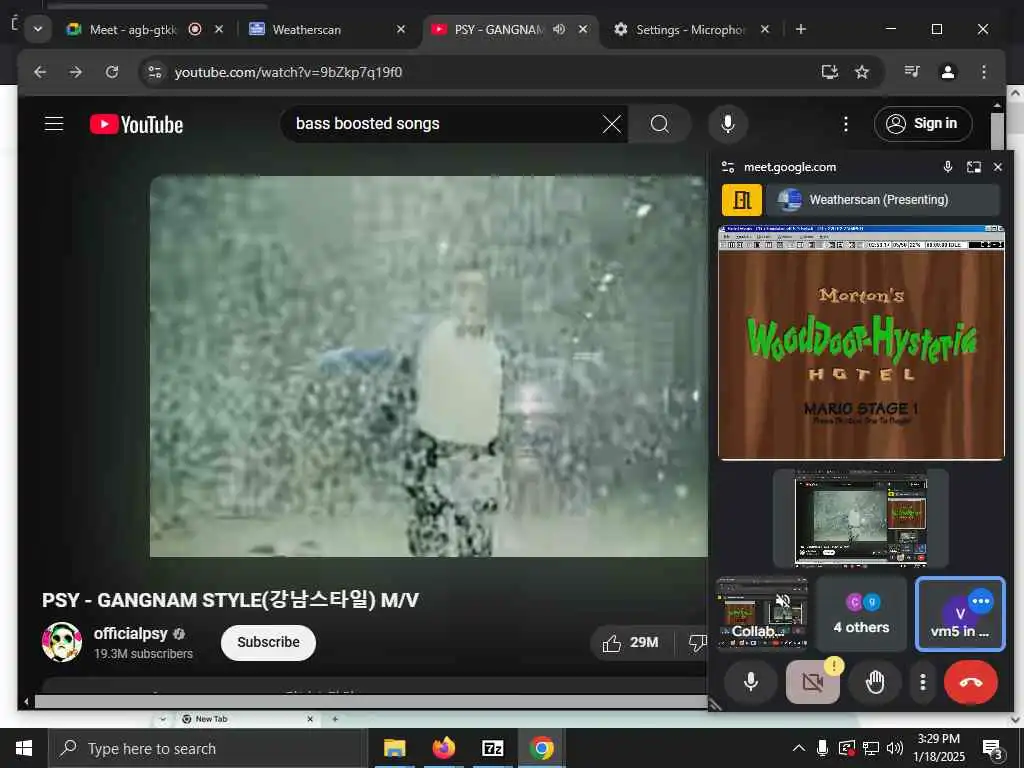1024x768 pixels.
Task: Open more options on vm5 tile
Action: [x=980, y=601]
